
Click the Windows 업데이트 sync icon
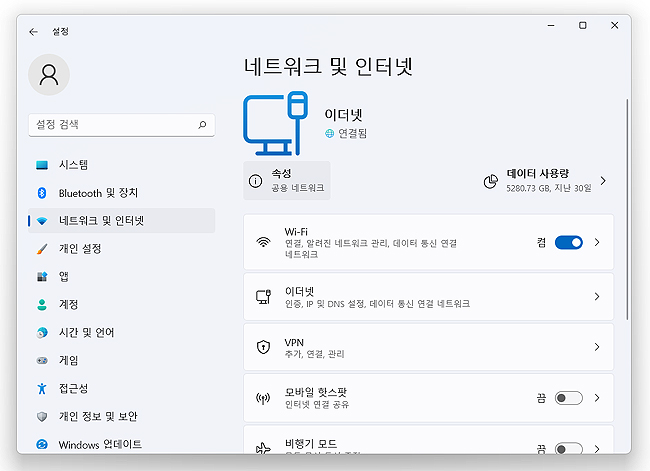[x=42, y=444]
